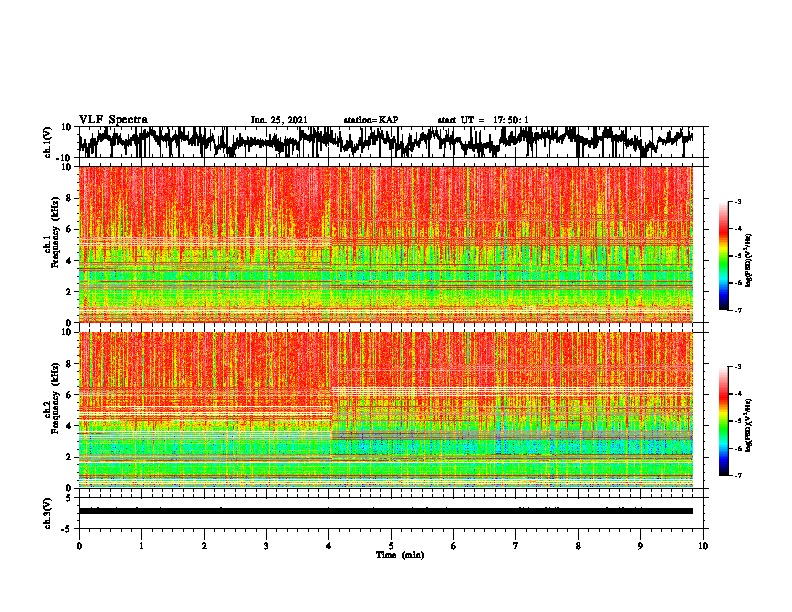
Task: Click time-axis tick label '4'
Action: coord(329,546)
